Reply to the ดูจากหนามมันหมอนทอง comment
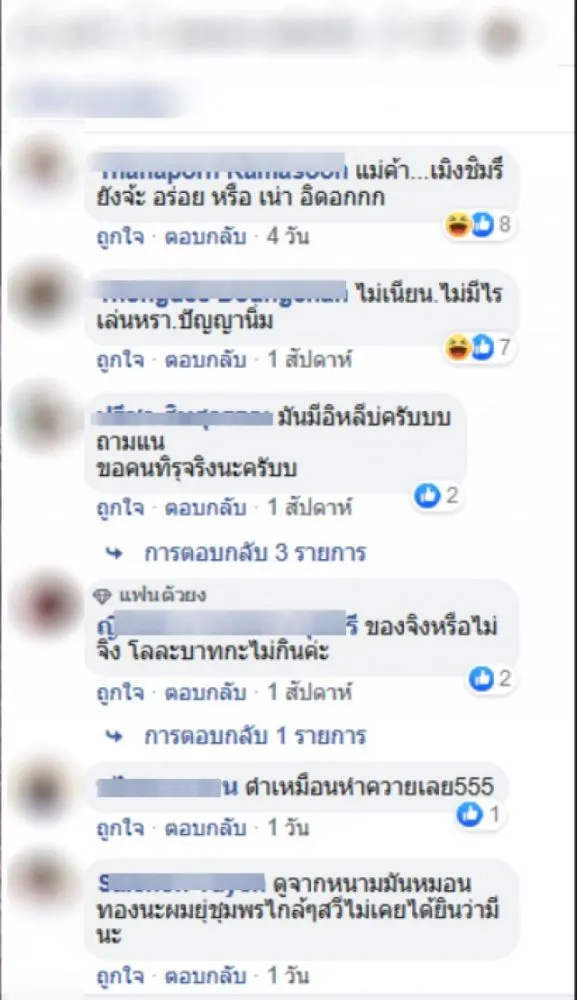 205,976
